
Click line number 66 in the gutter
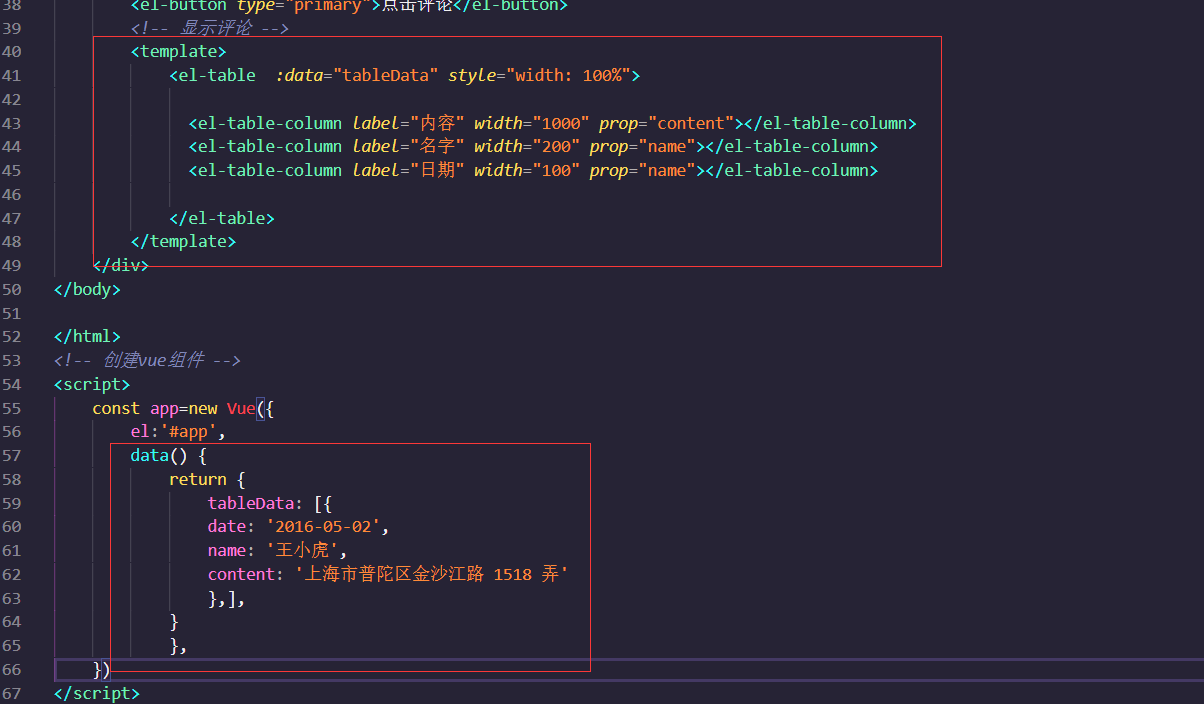(x=12, y=669)
